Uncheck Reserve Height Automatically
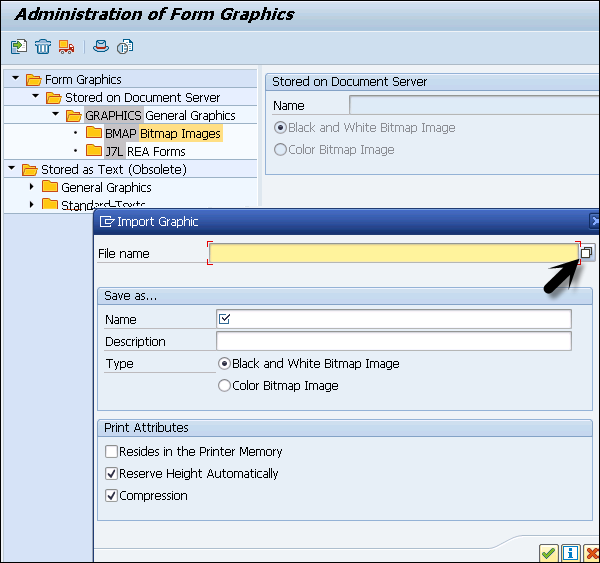This screenshot has width=600, height=563. (x=112, y=474)
